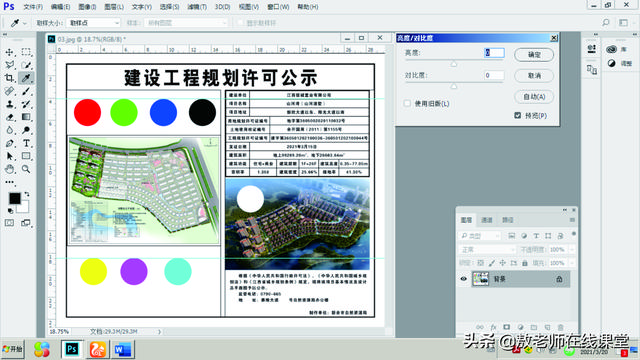Switch to the 通道 tab
Viewport: 640px width, 360px height.
point(487,220)
